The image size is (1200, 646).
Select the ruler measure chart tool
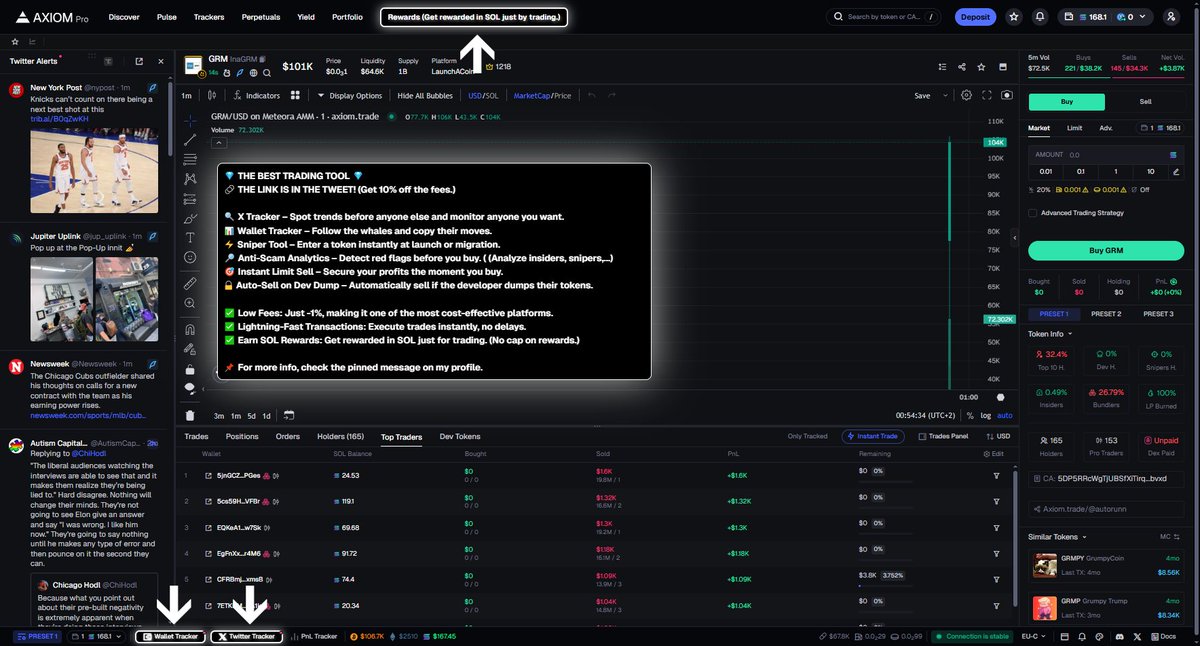190,284
